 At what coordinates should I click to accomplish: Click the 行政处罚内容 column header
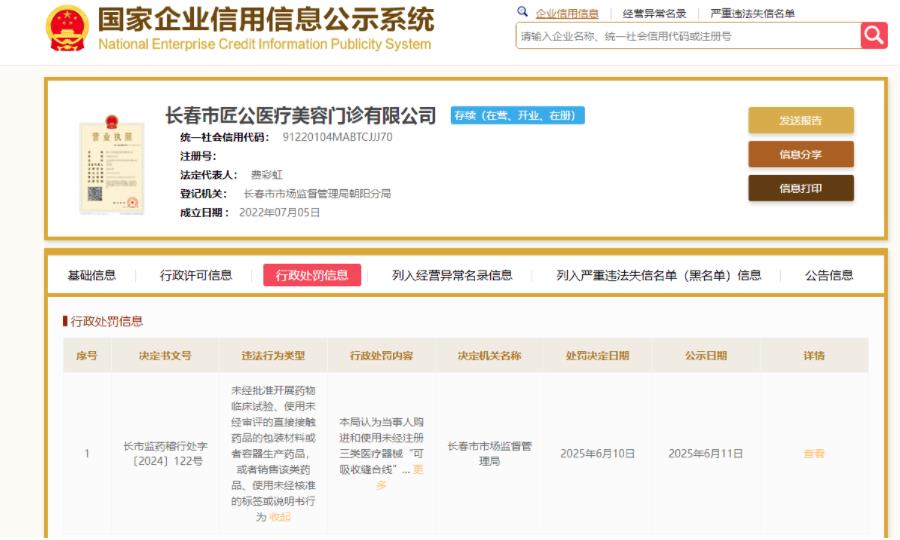tap(382, 356)
